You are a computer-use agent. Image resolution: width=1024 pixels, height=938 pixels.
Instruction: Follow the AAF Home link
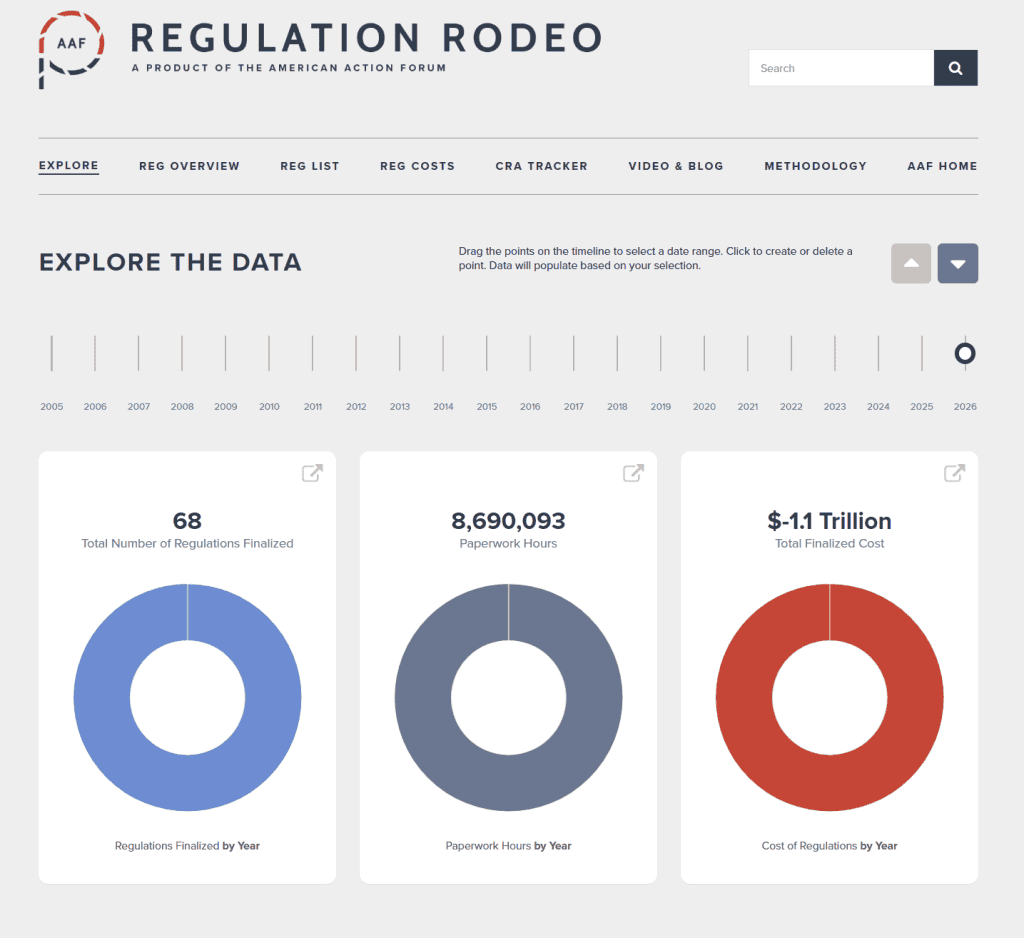(942, 166)
